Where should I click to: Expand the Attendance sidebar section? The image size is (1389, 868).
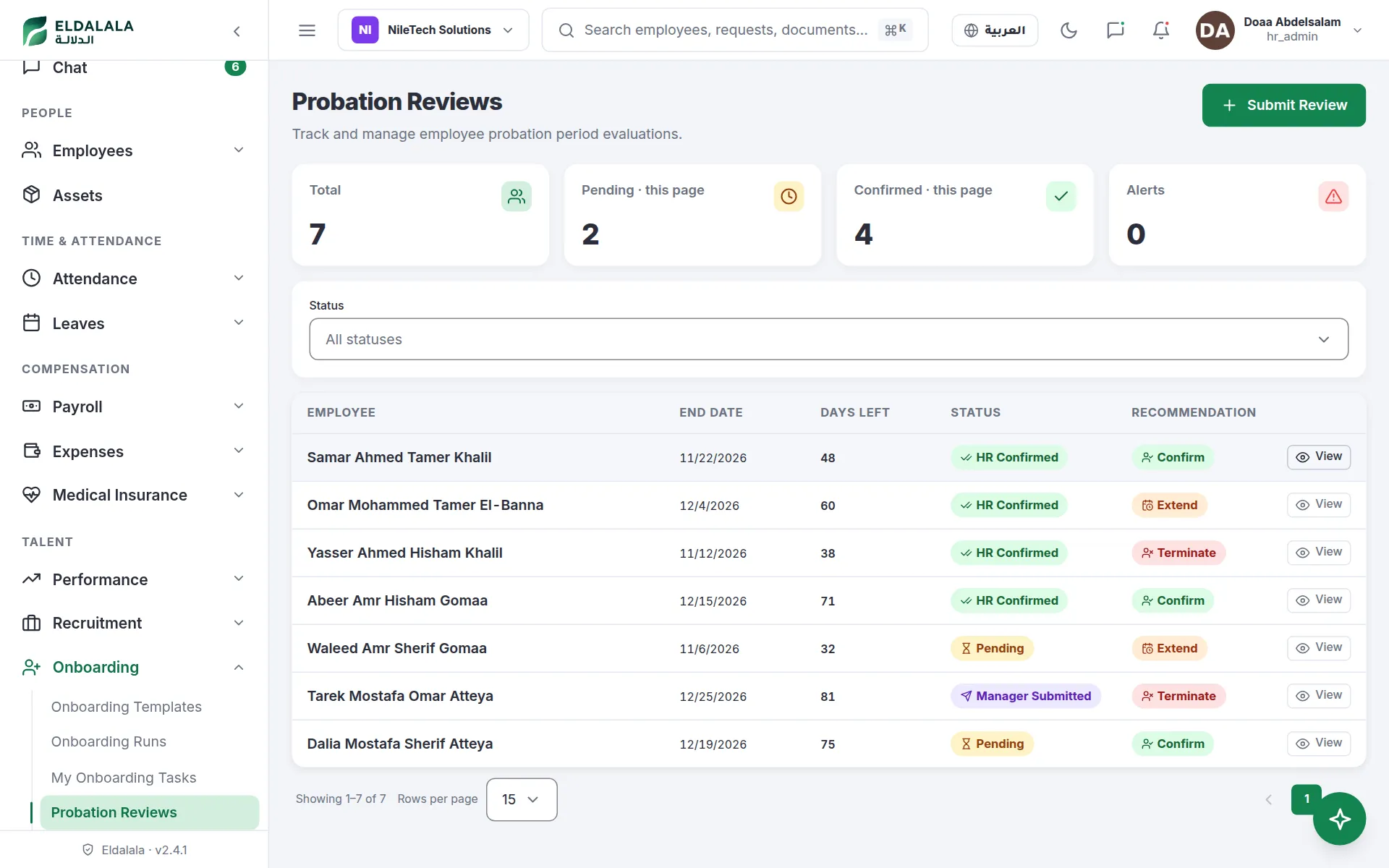(x=134, y=278)
